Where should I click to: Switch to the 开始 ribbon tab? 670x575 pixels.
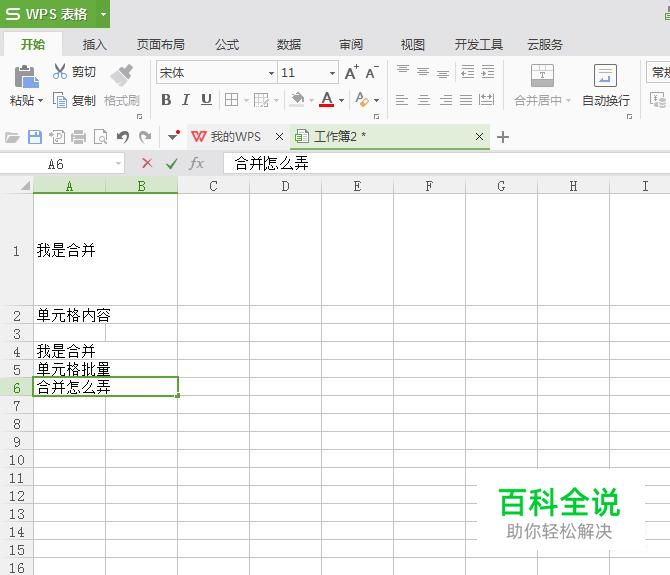point(33,44)
